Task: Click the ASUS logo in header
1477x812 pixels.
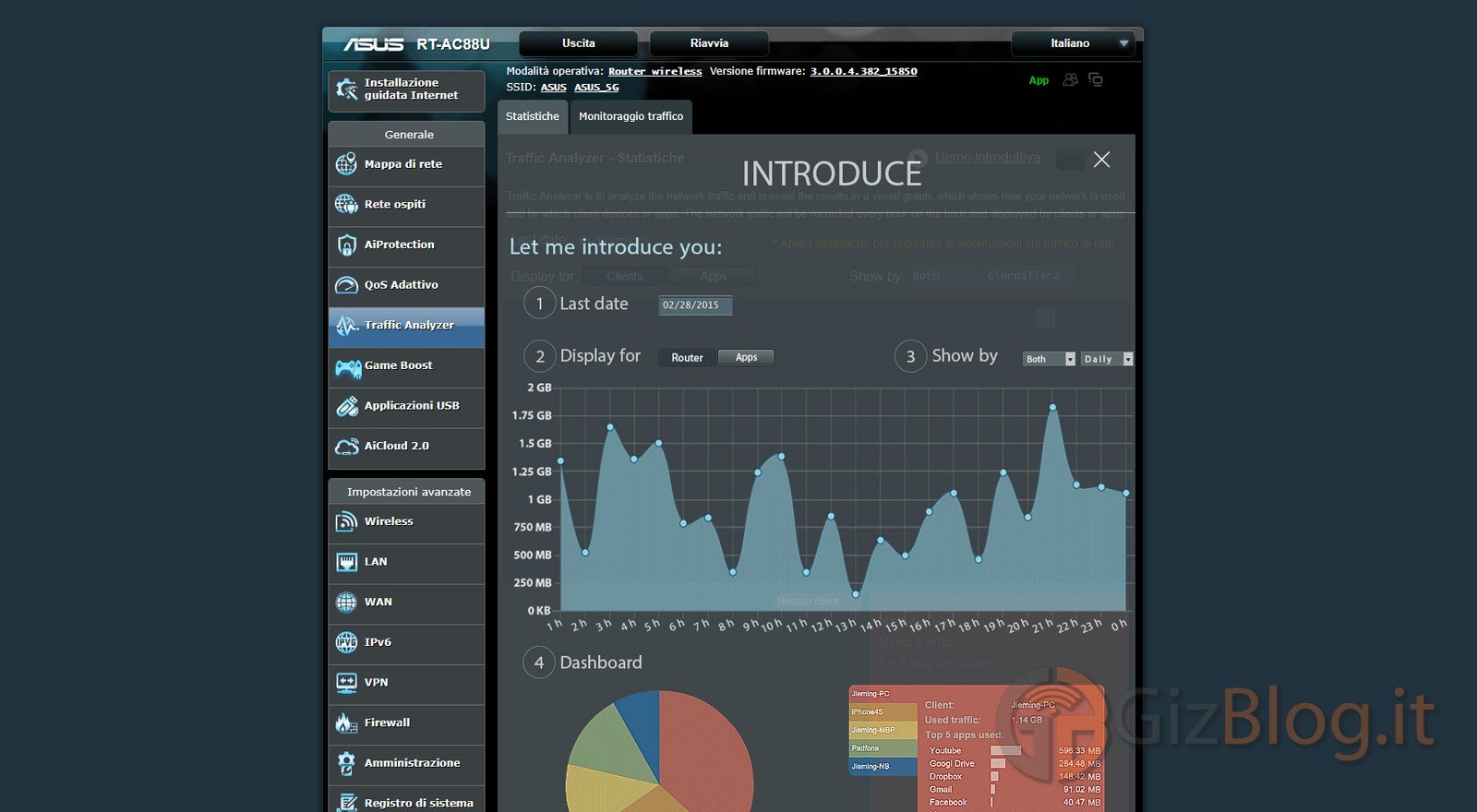Action: 374,44
